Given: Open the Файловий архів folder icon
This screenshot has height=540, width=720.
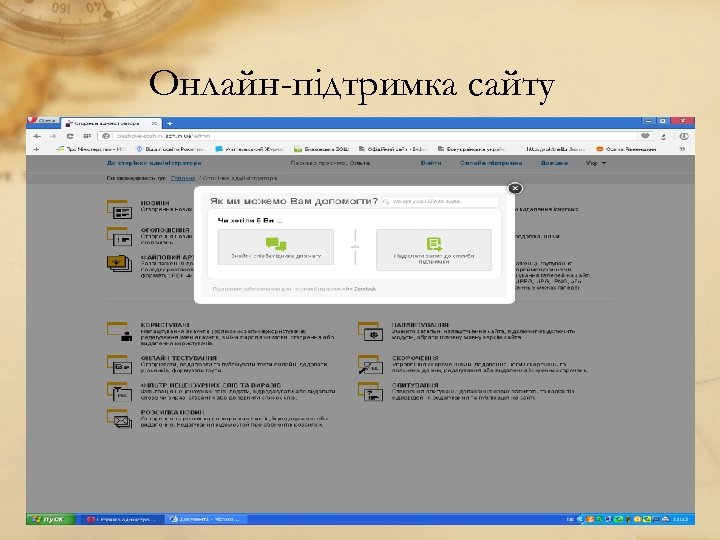Looking at the screenshot, I should (x=119, y=264).
